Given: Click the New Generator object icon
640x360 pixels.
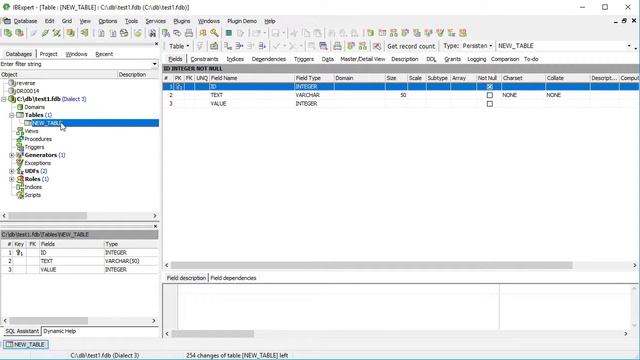Looking at the screenshot, I should (x=428, y=33).
